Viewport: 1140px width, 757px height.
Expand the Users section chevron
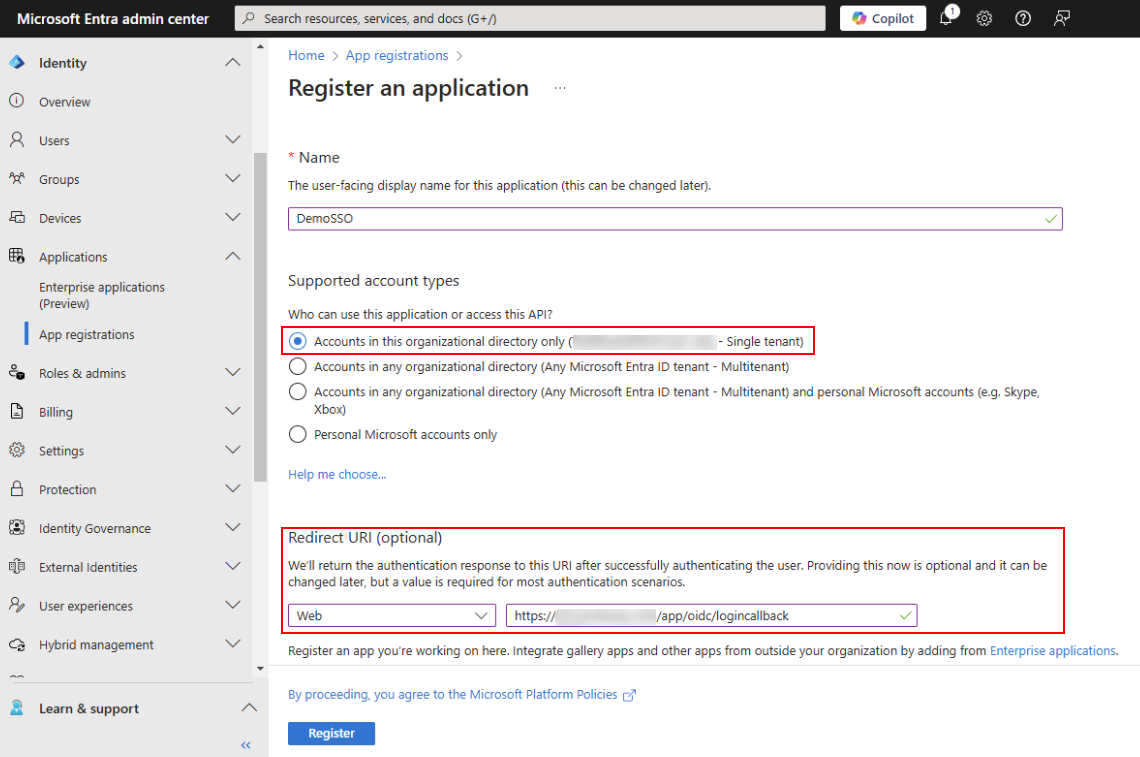coord(233,140)
